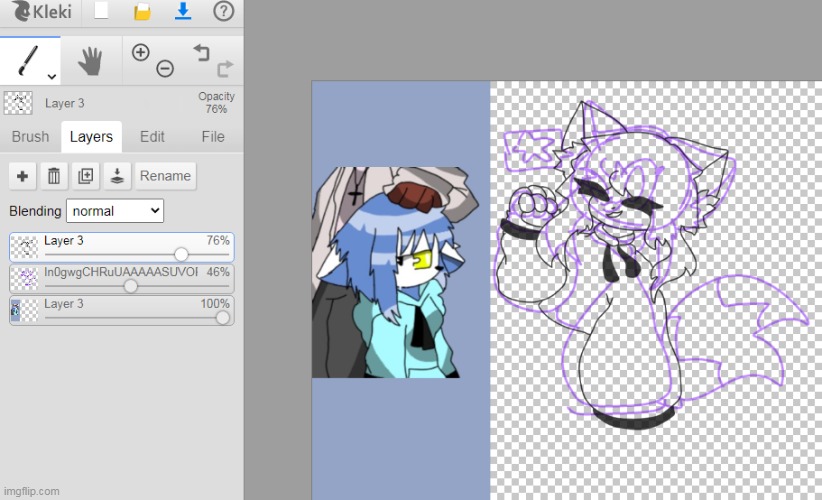Select the Brush tool
Screen dimensions: 822x500
click(x=30, y=60)
